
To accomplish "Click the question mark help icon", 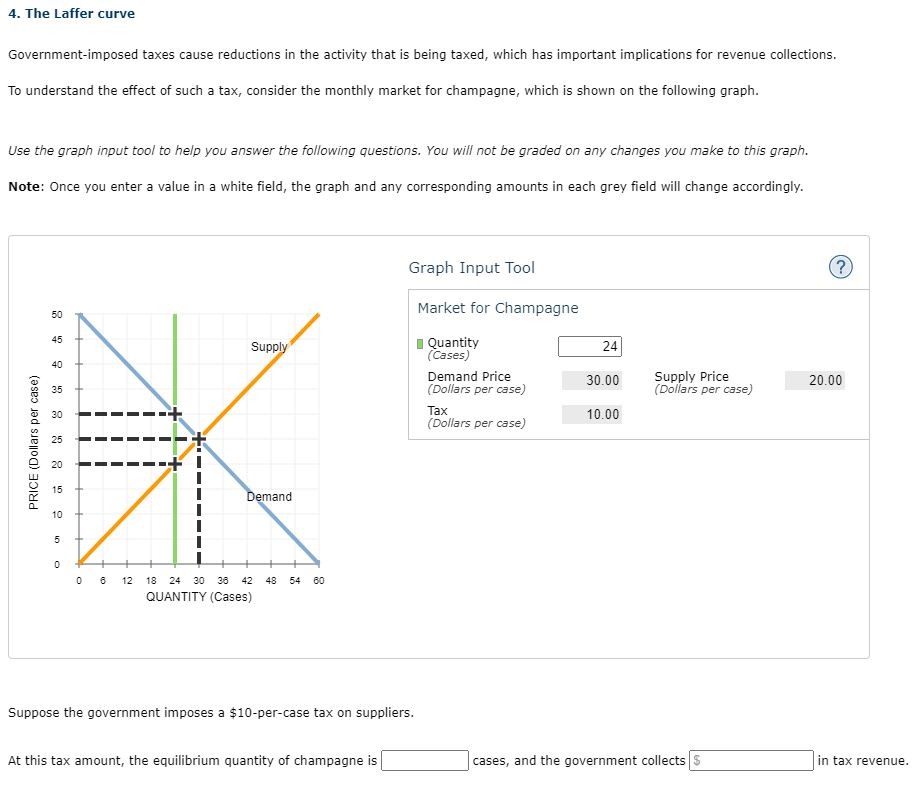I will point(841,267).
